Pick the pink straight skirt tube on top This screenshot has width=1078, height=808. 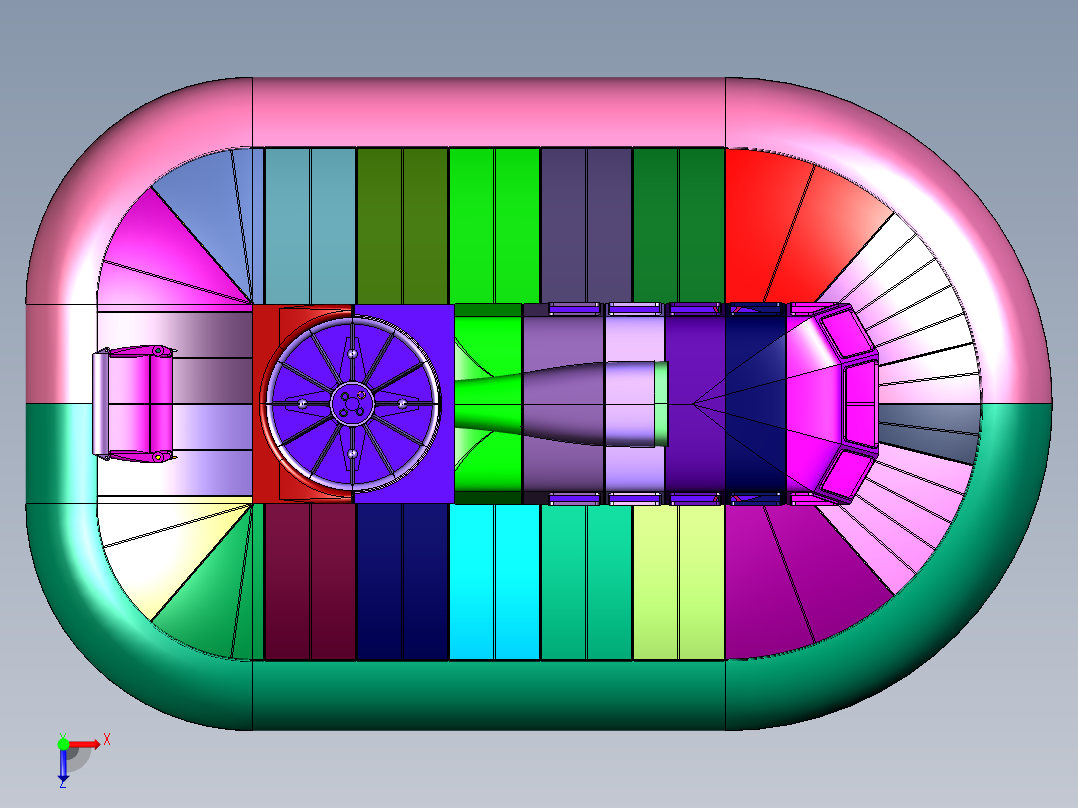[x=489, y=112]
